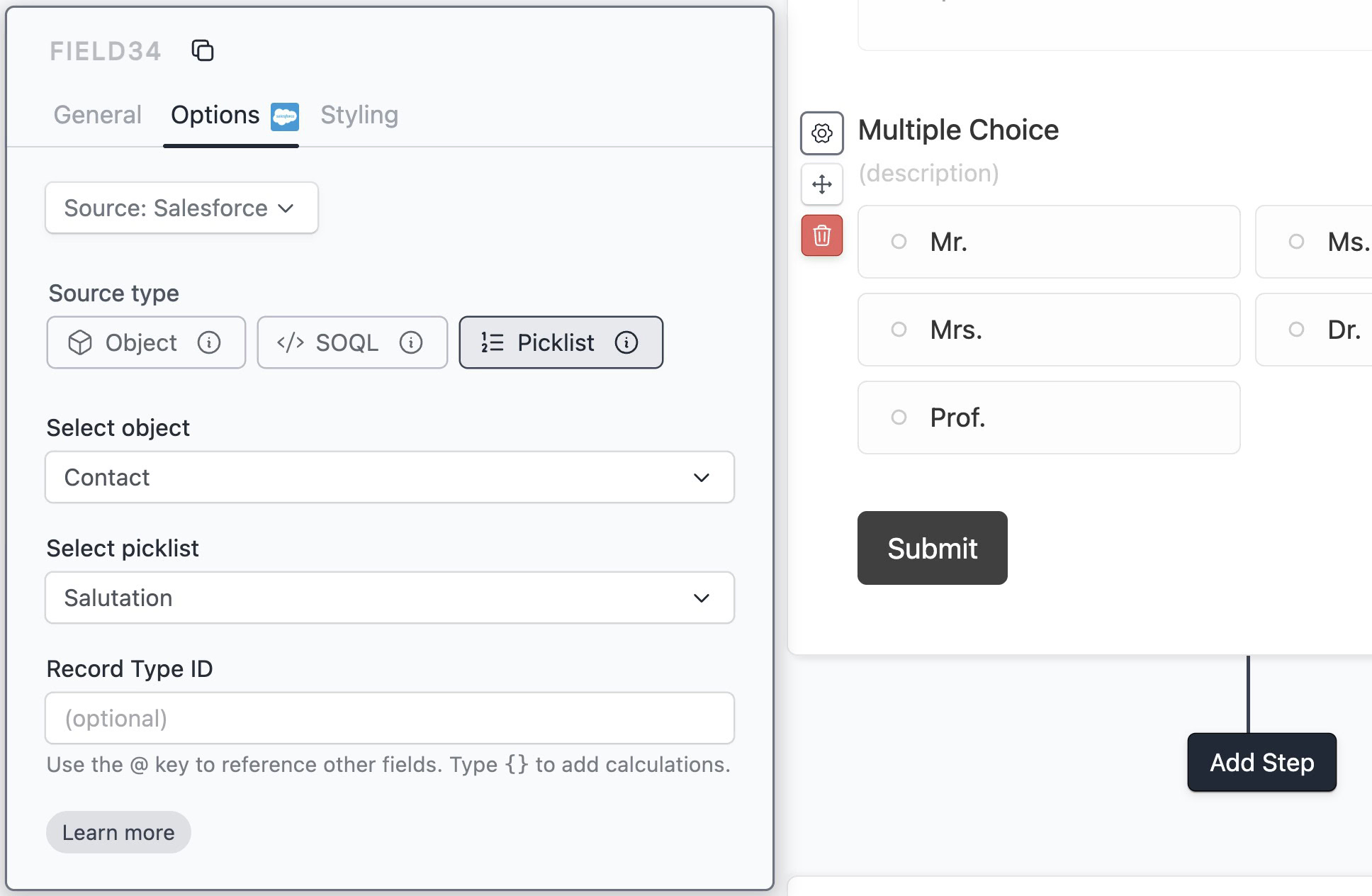Open the Source: Salesforce dropdown
This screenshot has height=896, width=1372.
click(181, 208)
